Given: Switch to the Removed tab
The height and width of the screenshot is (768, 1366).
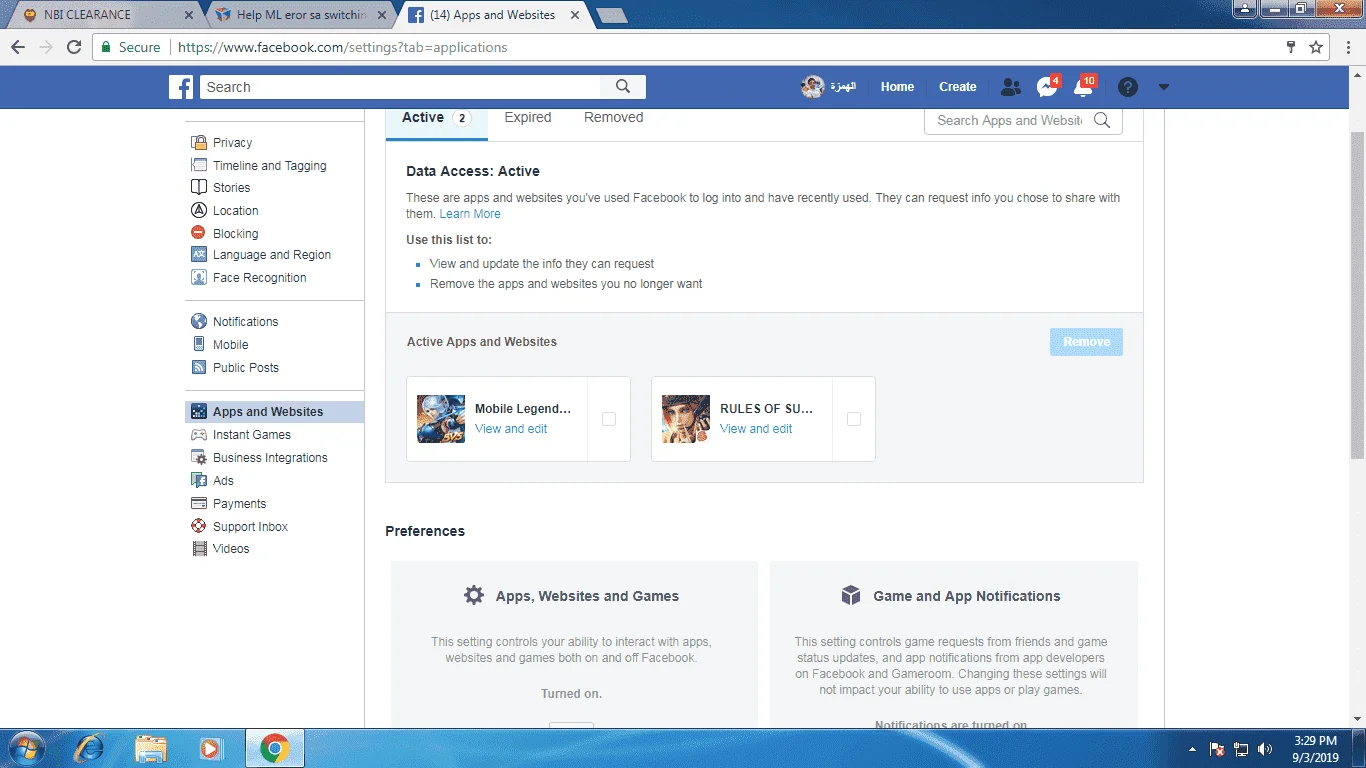Looking at the screenshot, I should click(613, 118).
